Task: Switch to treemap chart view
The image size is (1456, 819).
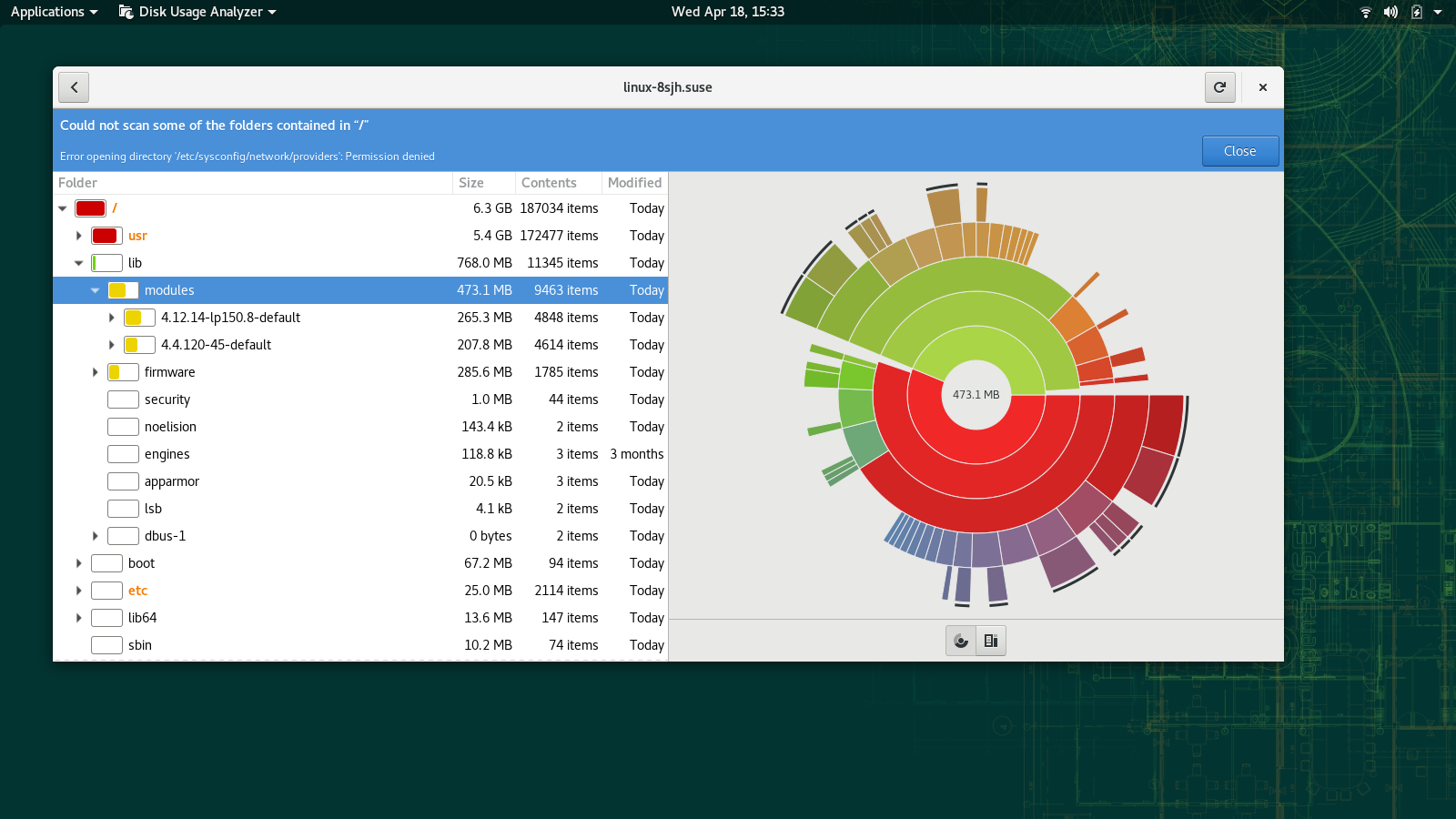Action: point(991,641)
